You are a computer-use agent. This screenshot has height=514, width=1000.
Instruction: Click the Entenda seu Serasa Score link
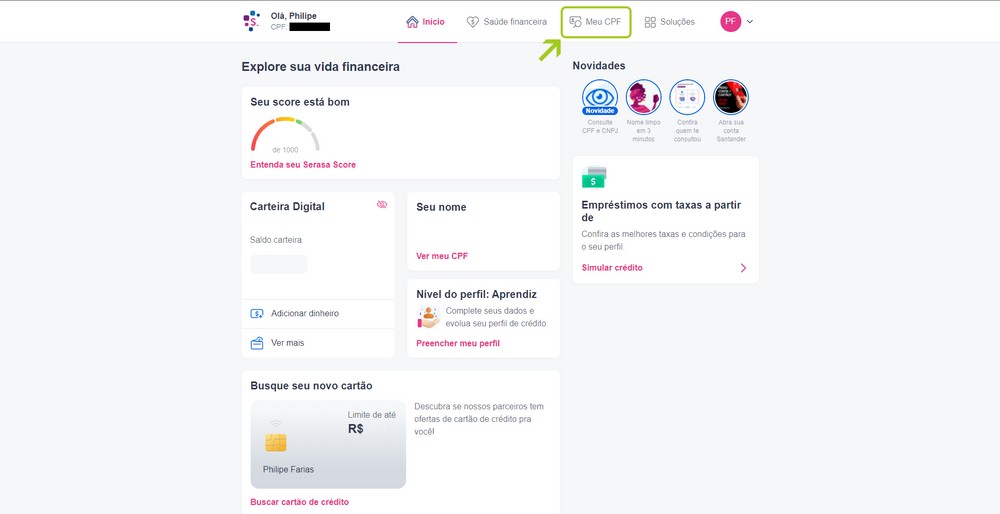303,165
